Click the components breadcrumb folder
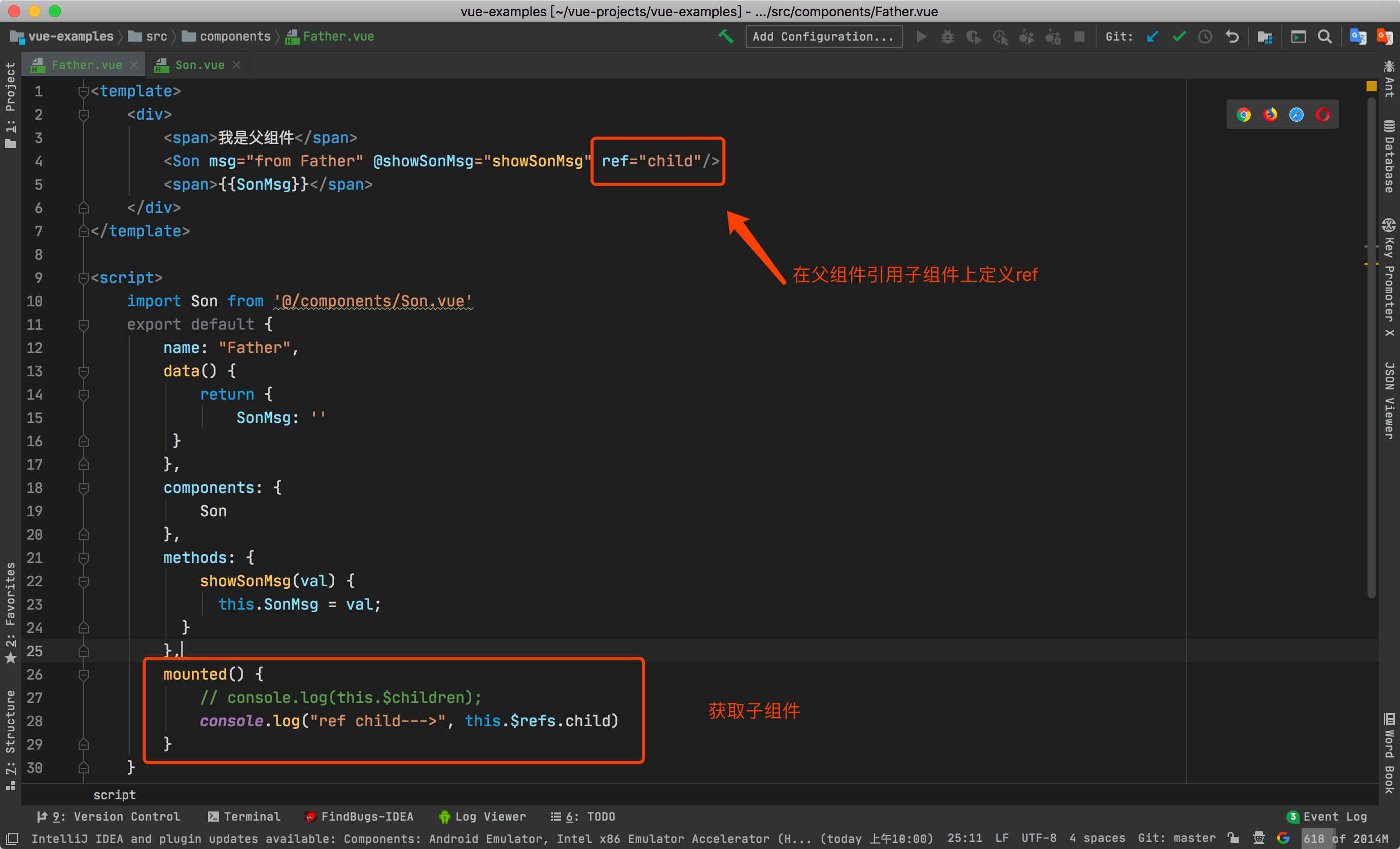The image size is (1400, 849). coord(227,37)
